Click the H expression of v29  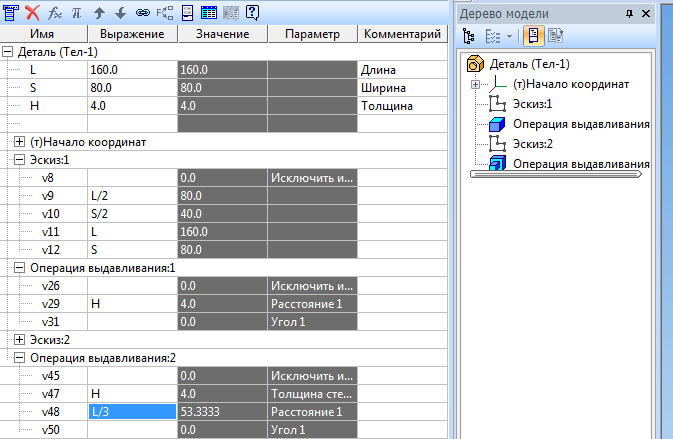click(132, 304)
